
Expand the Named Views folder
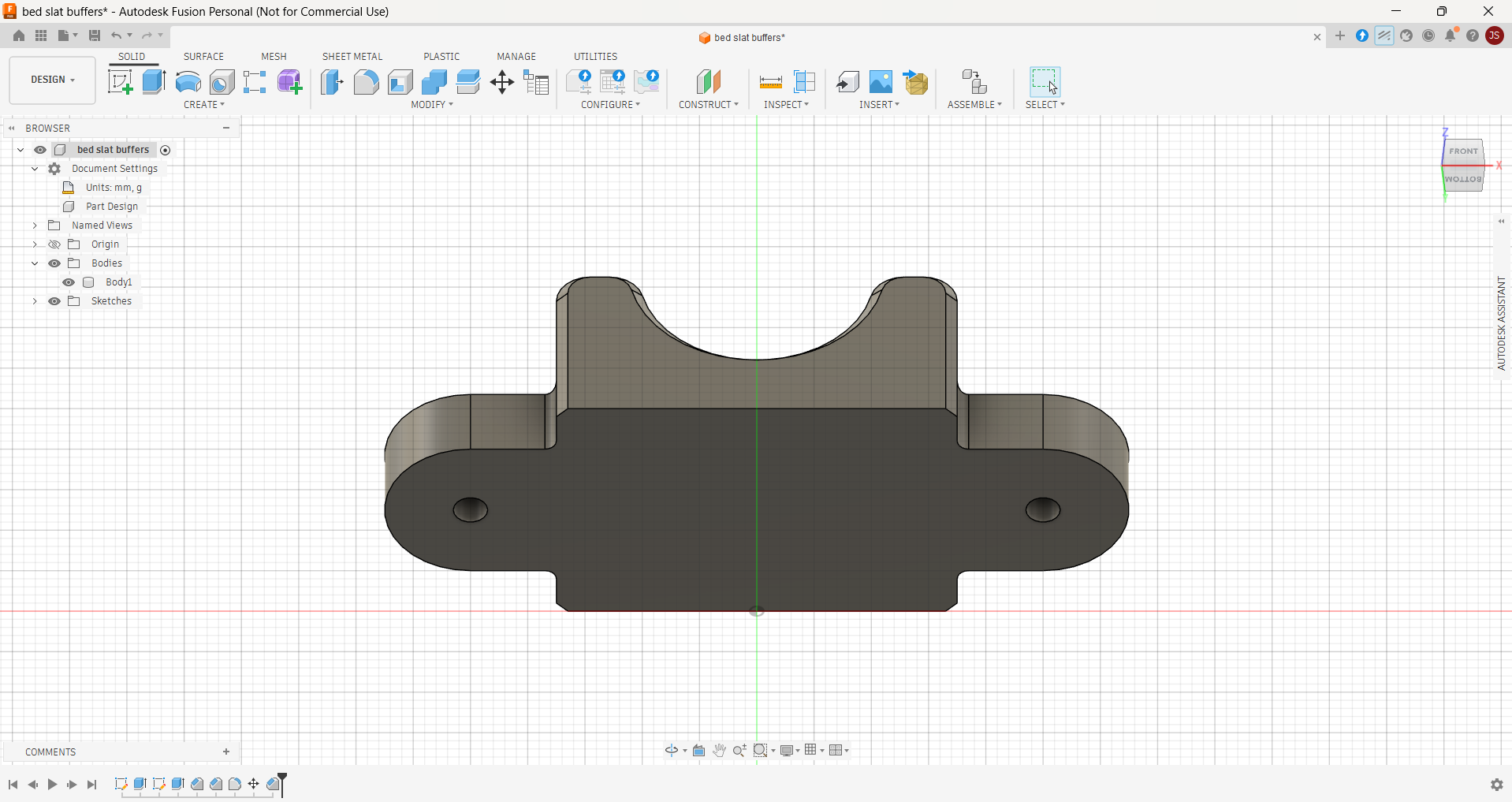point(35,226)
